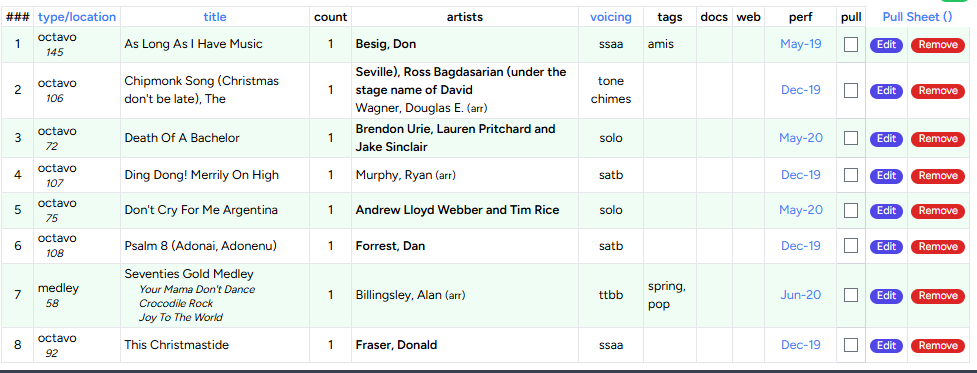Sort by the voicing column header
Image resolution: width=977 pixels, height=373 pixels.
coord(611,17)
